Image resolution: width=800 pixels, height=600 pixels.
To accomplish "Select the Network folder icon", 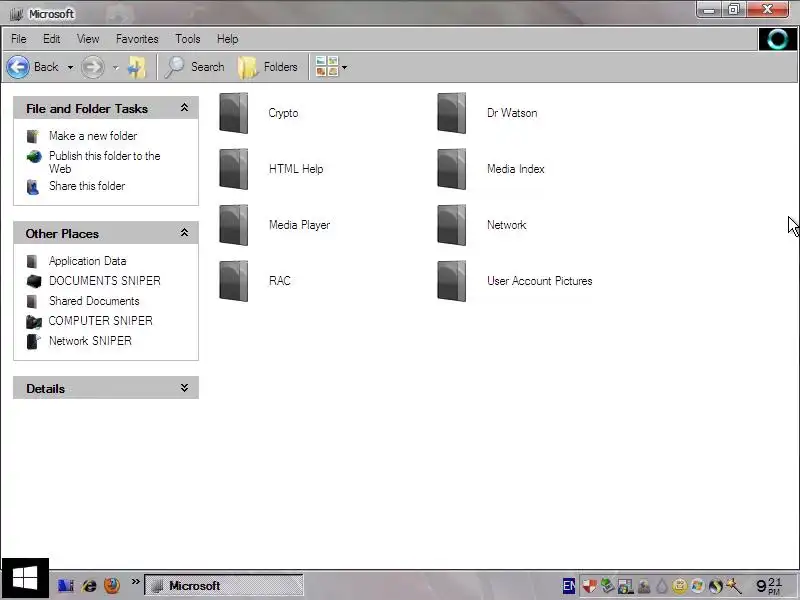I will point(452,225).
